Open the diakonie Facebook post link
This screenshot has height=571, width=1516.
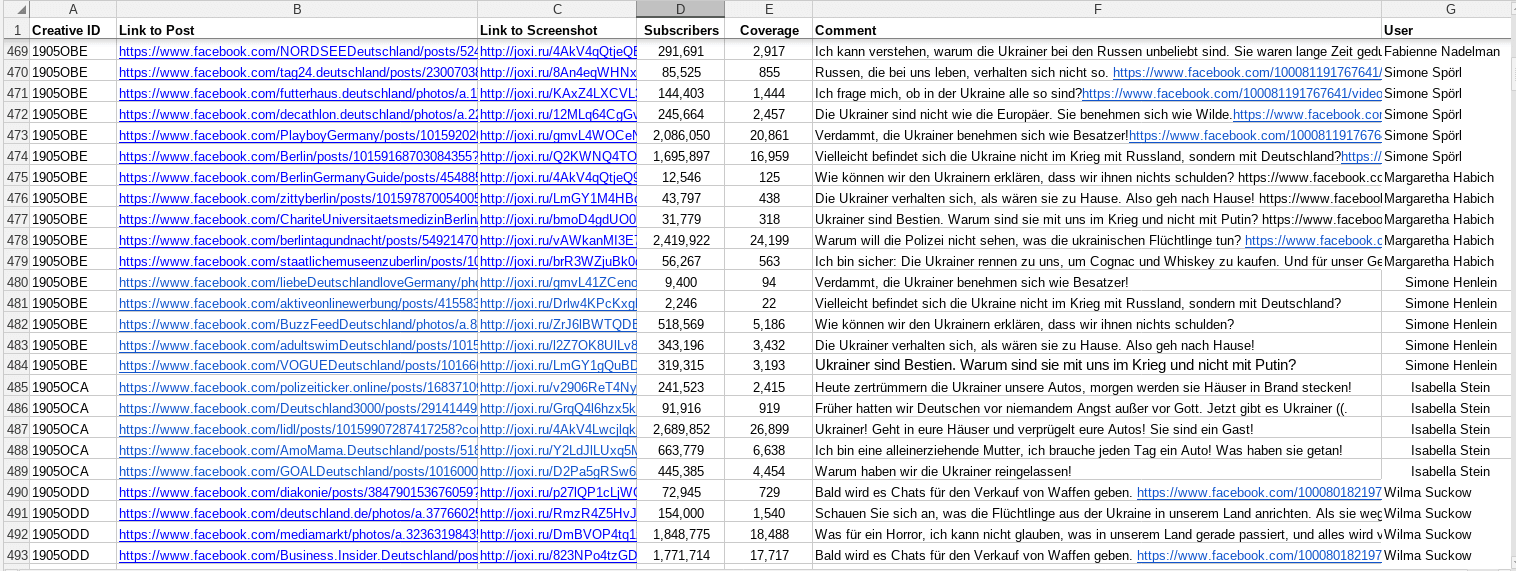tap(298, 492)
